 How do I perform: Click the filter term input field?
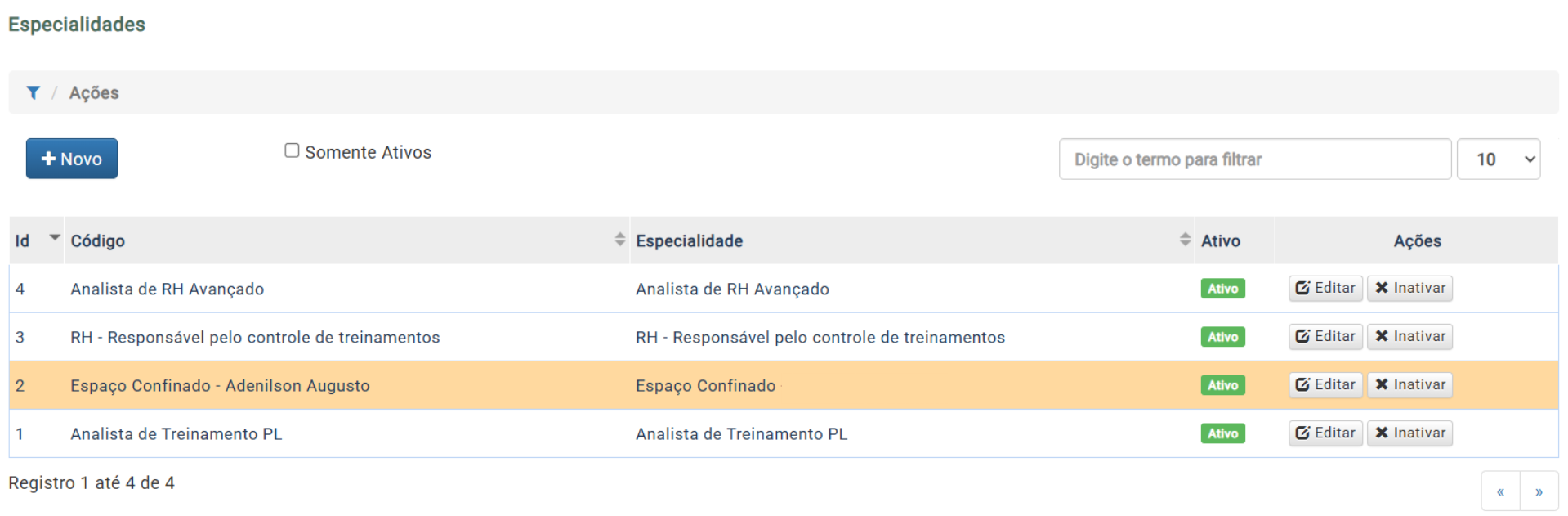1255,159
